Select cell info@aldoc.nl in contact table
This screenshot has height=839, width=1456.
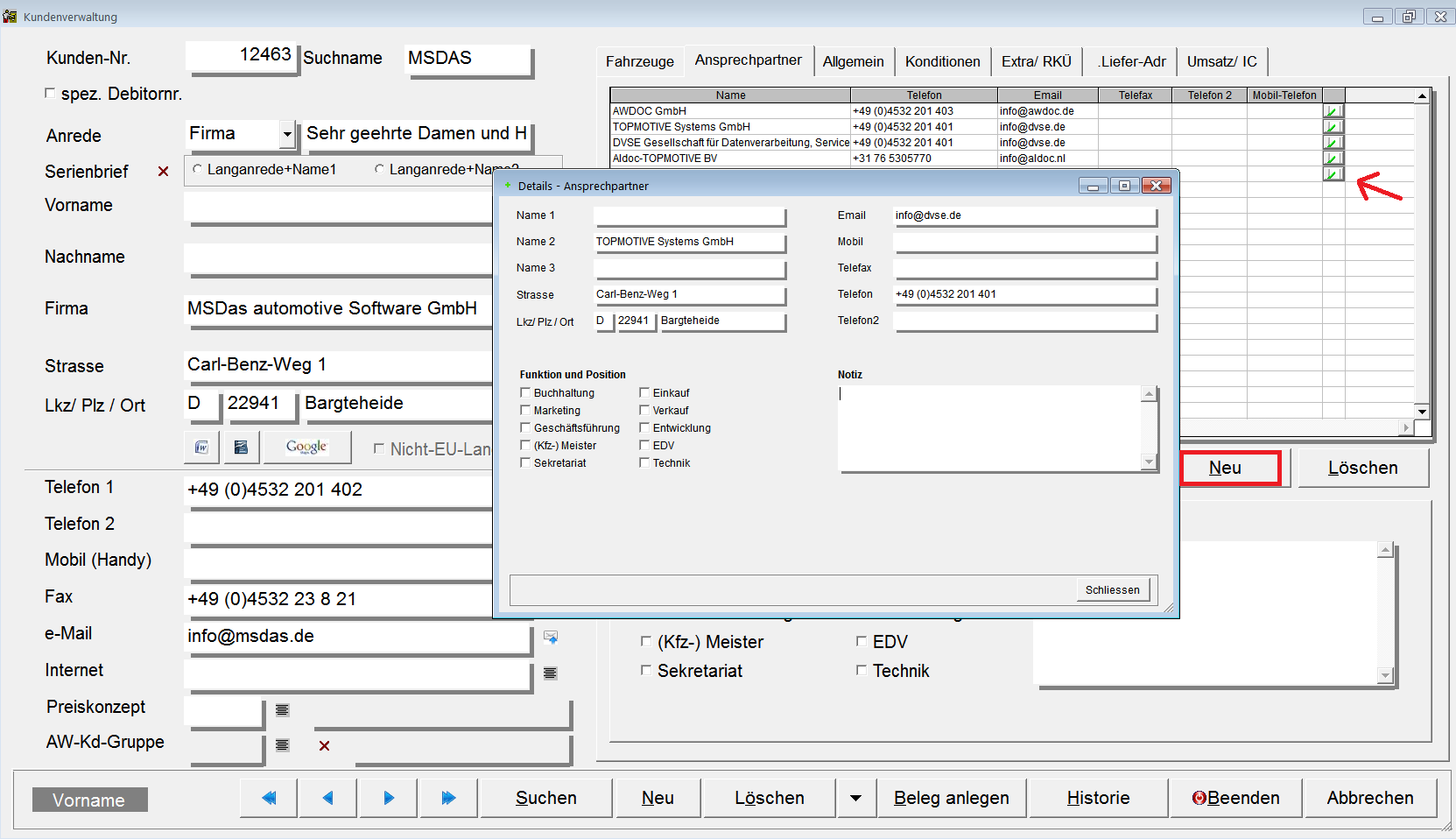(1047, 159)
